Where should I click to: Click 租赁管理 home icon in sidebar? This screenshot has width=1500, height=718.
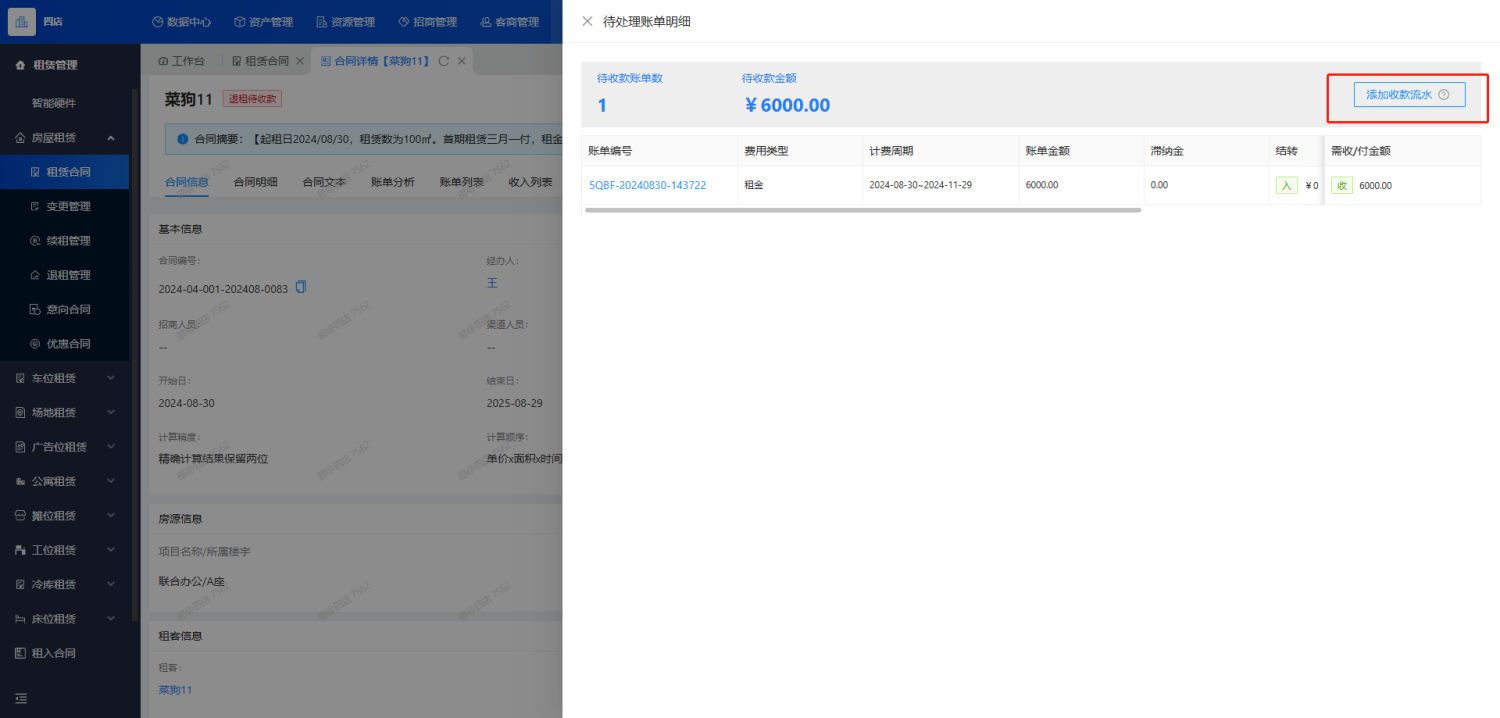click(20, 65)
